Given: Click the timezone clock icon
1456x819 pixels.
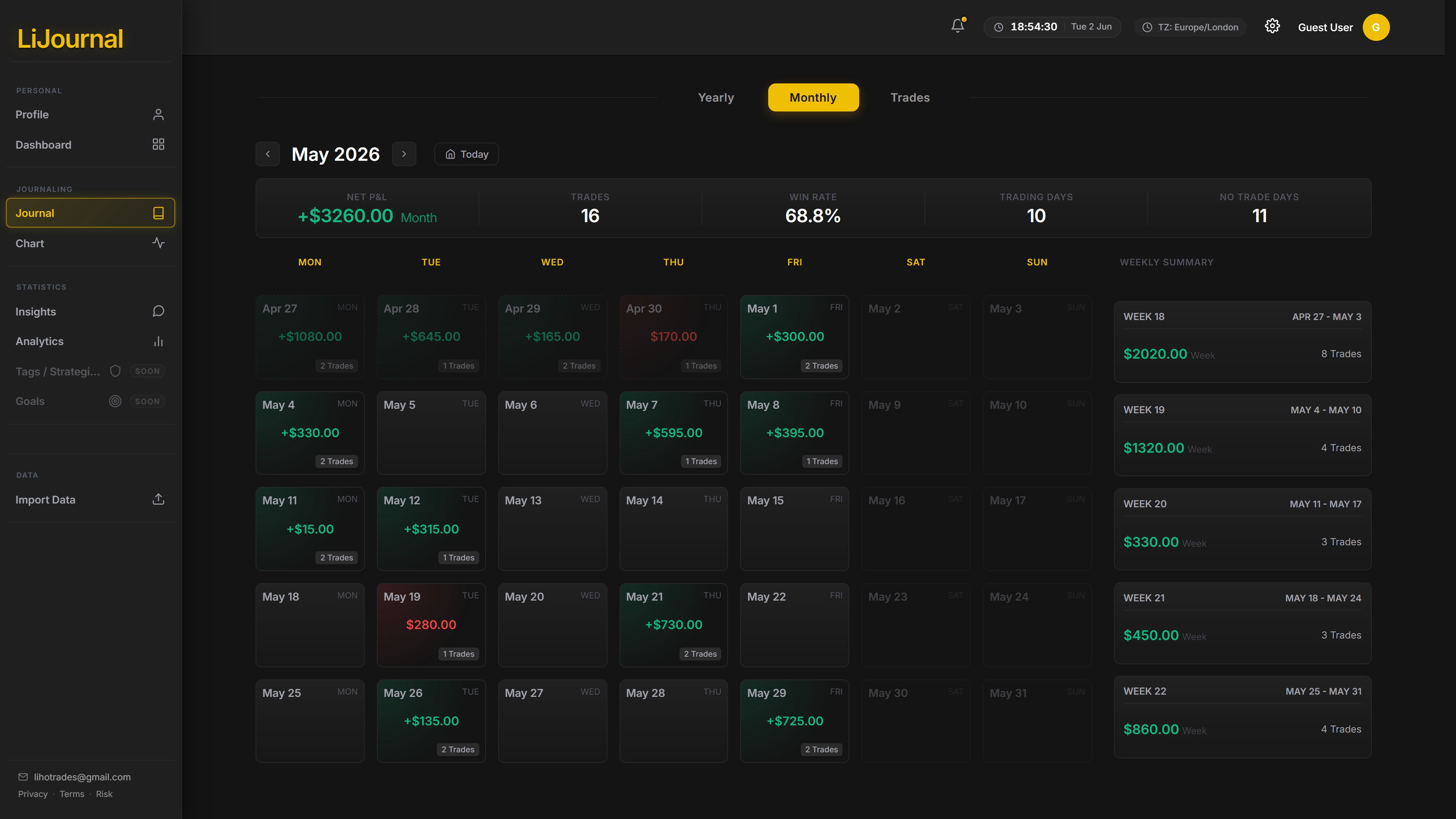Looking at the screenshot, I should pos(1147,27).
